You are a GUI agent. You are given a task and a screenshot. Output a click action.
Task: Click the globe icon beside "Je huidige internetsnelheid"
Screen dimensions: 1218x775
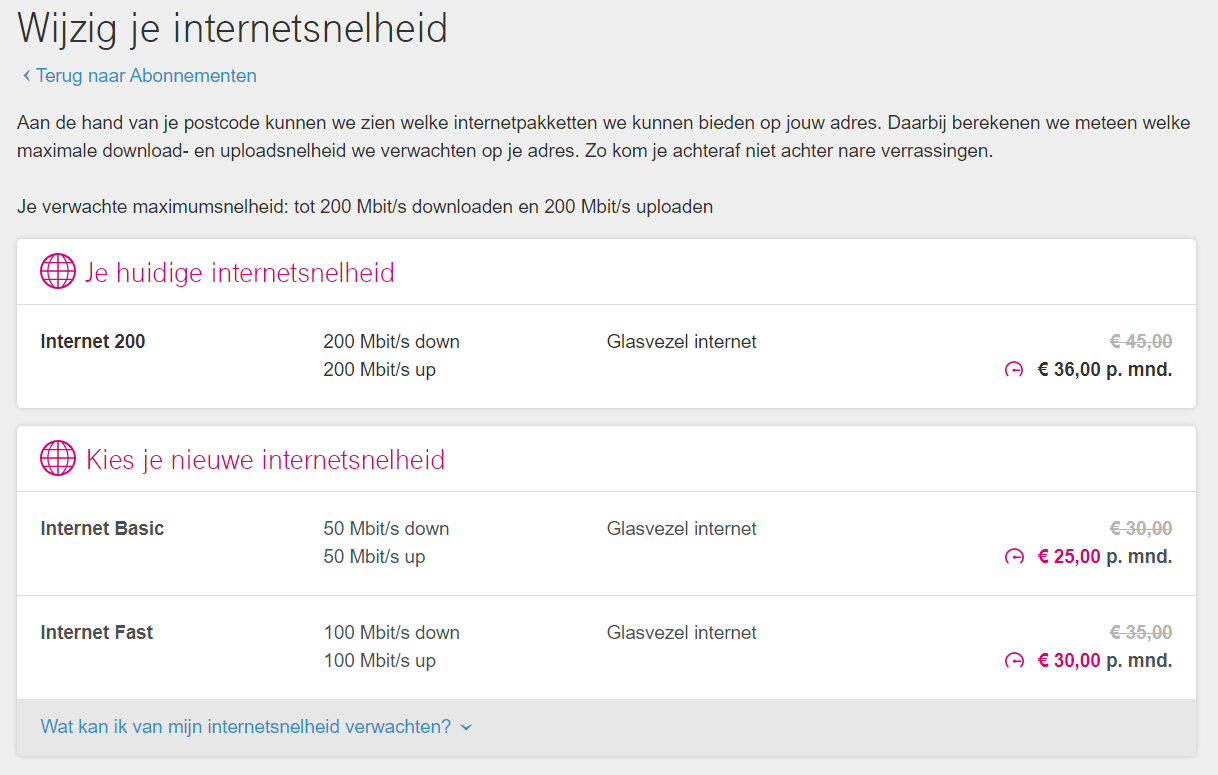pyautogui.click(x=58, y=271)
